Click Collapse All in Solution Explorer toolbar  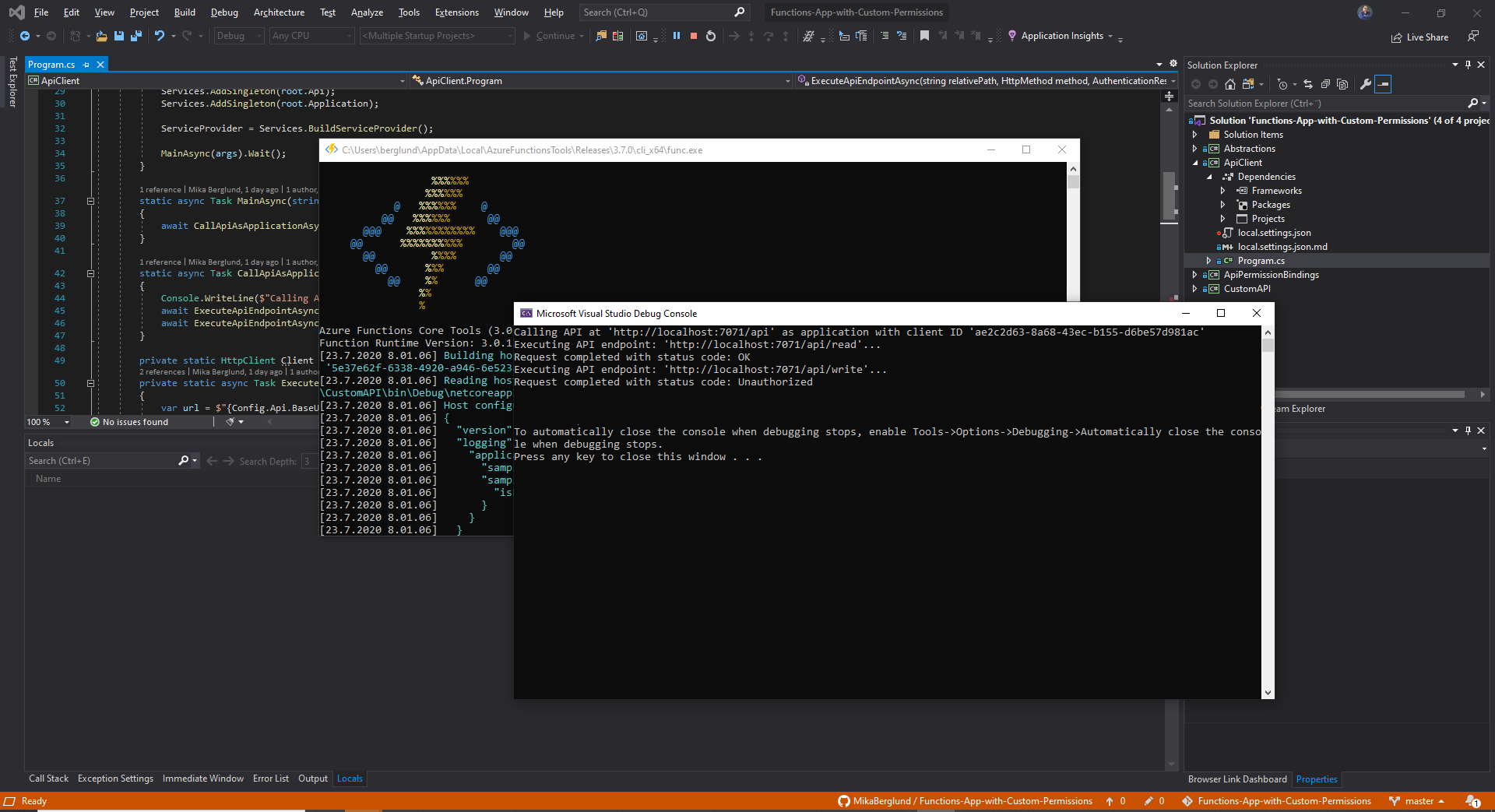click(x=1325, y=84)
